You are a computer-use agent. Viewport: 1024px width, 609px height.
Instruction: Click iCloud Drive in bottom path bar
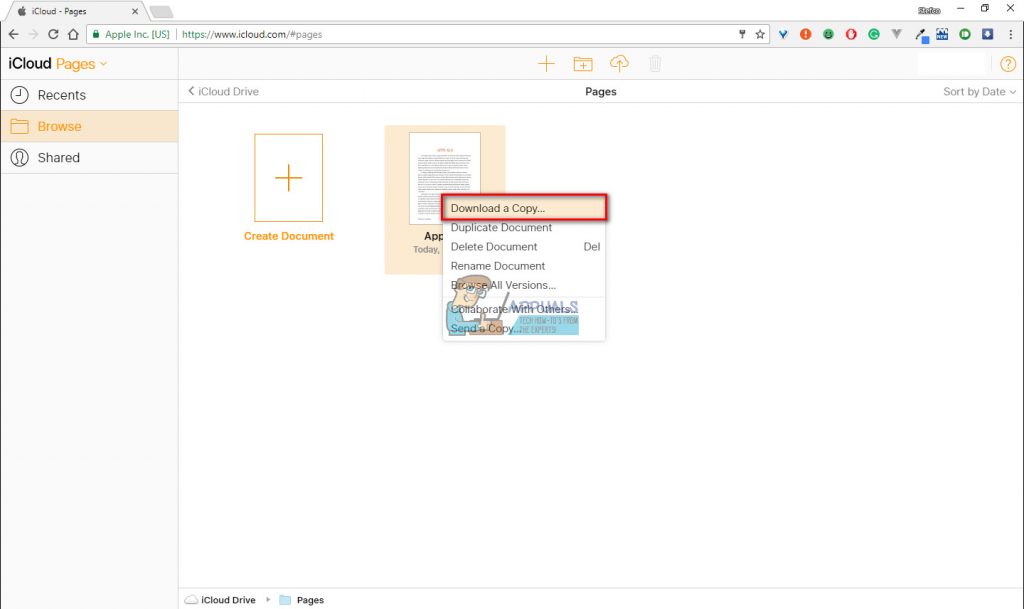pyautogui.click(x=221, y=600)
